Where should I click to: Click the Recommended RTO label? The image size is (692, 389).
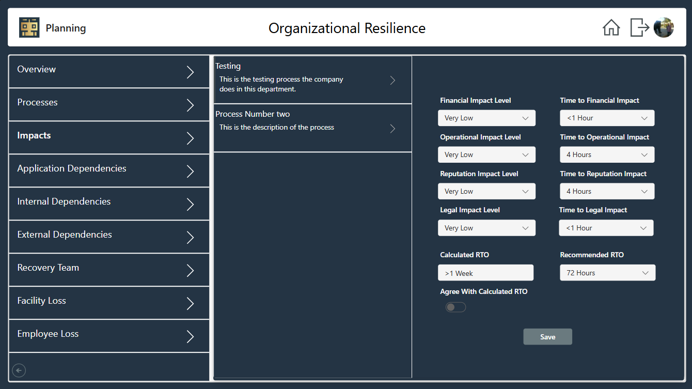592,255
